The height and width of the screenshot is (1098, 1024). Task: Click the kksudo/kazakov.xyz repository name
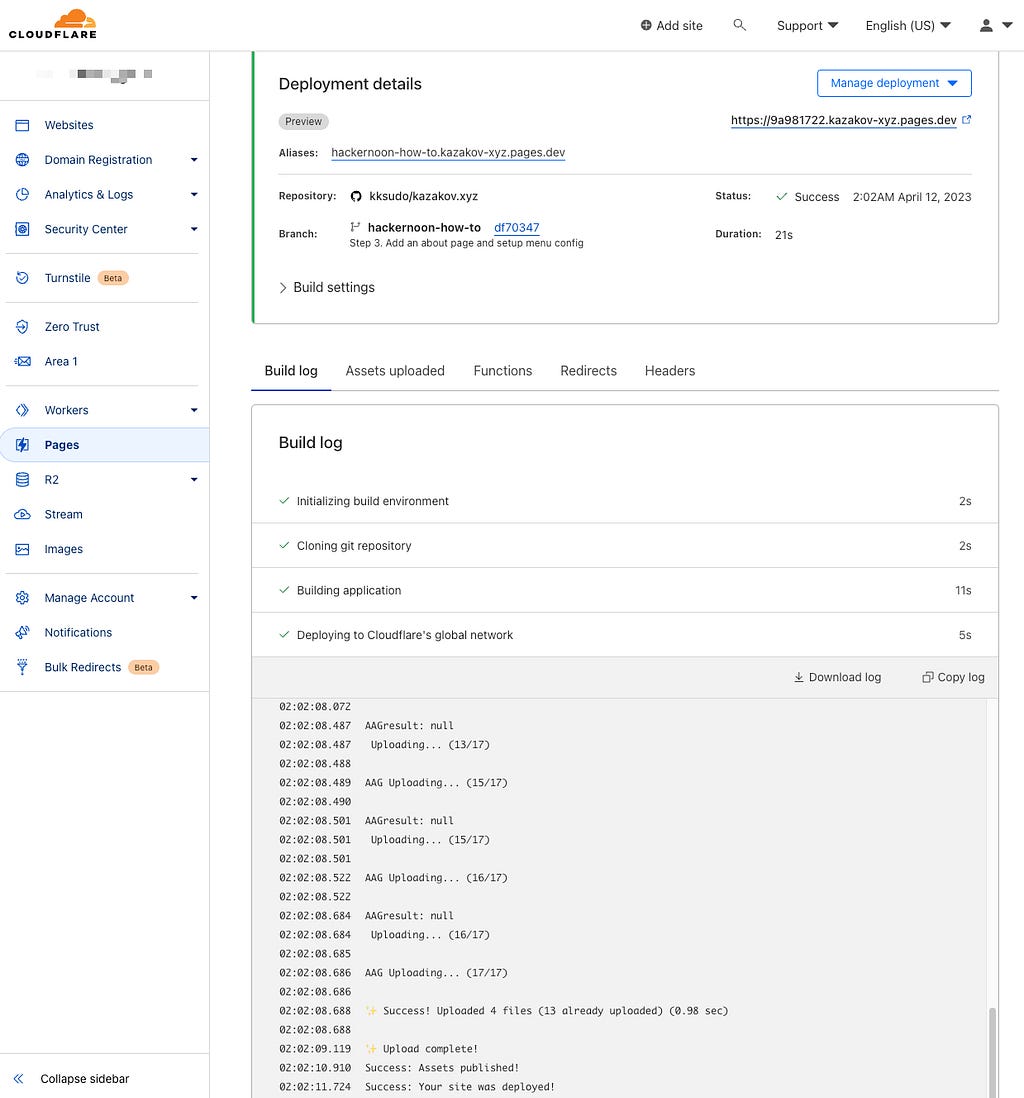point(424,196)
